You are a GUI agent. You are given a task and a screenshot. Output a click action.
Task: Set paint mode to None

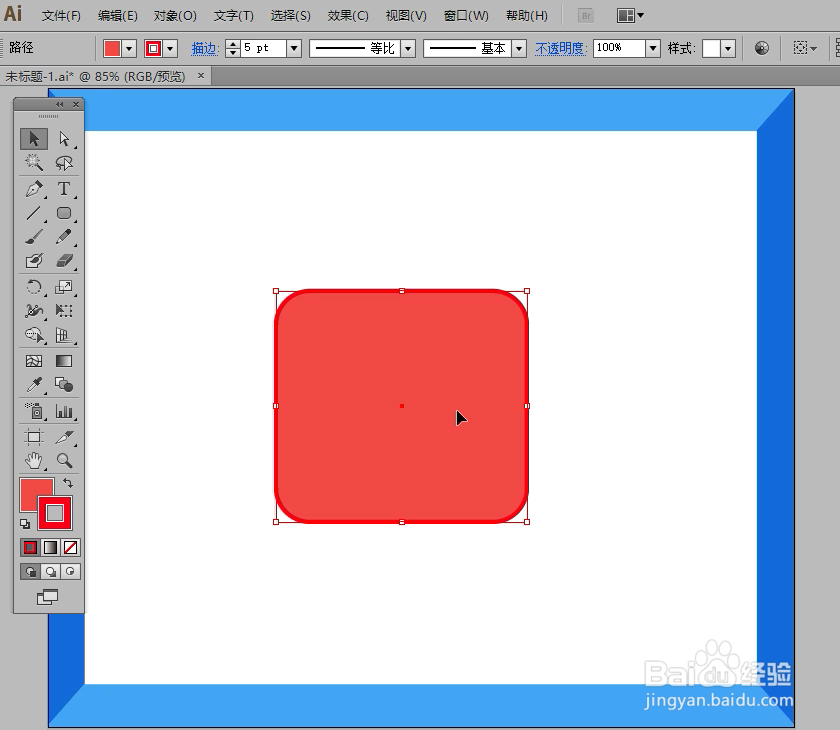(70, 547)
